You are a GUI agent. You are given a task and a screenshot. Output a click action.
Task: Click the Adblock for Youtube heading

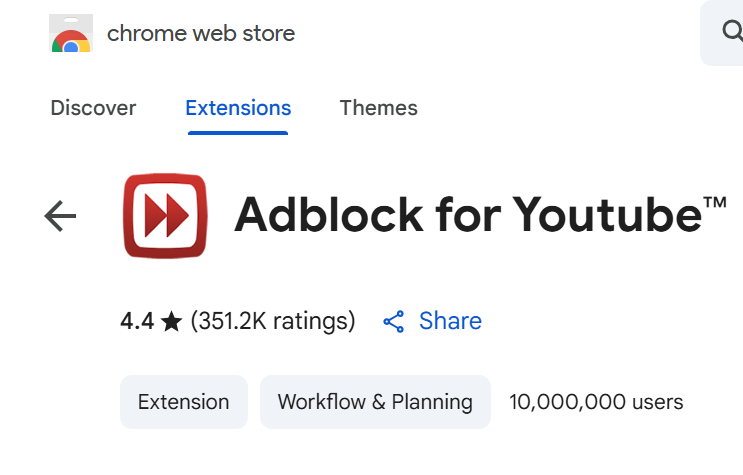tap(467, 215)
